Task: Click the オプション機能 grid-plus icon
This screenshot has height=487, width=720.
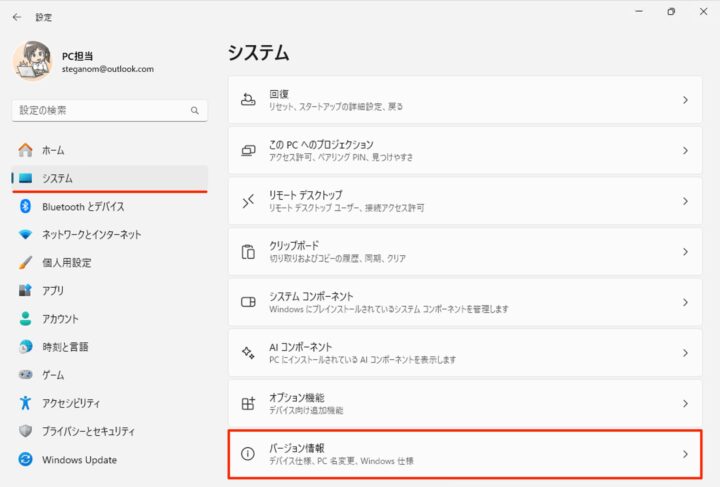Action: 248,403
